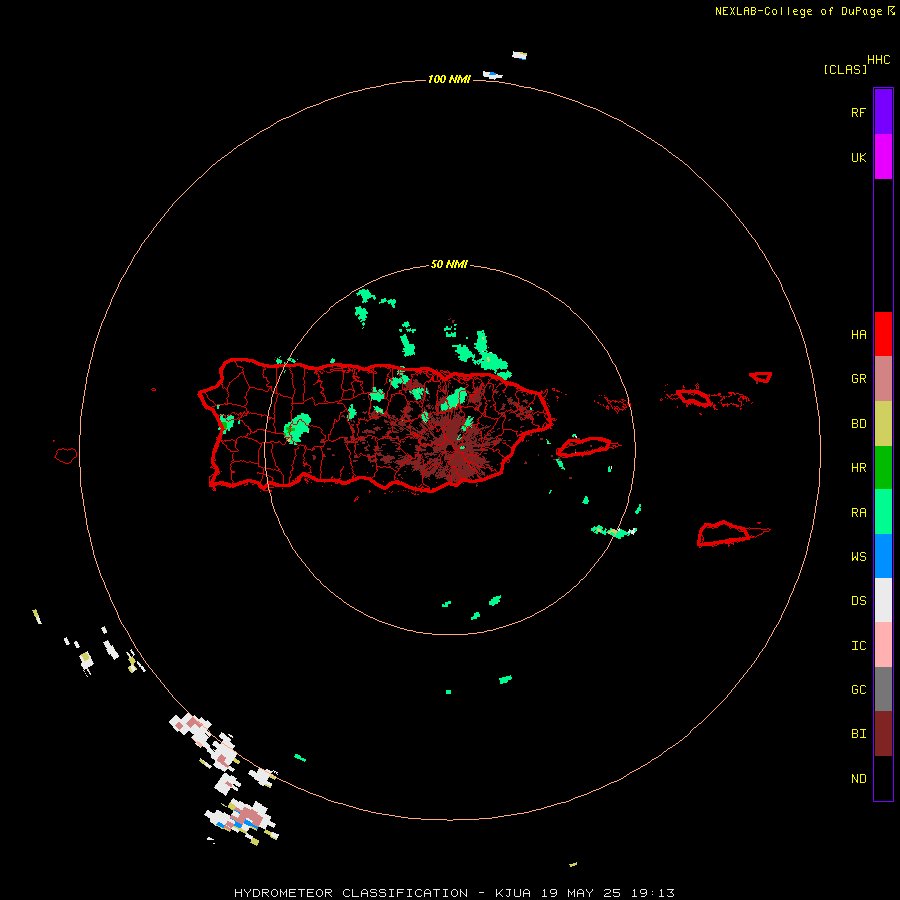
Task: Click the HR heavy rain green swatch
Action: [x=883, y=468]
